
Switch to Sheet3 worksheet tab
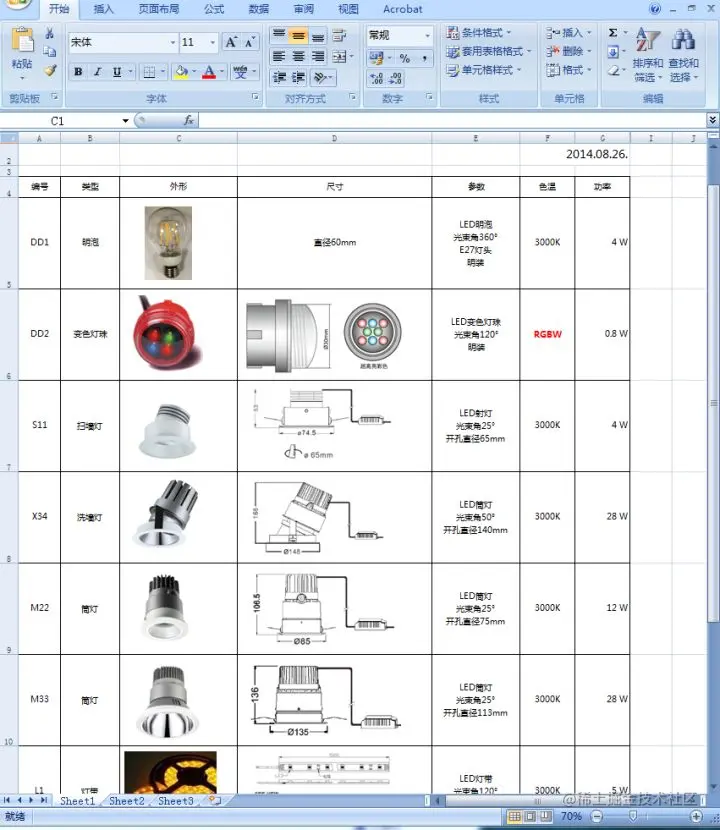(x=176, y=801)
